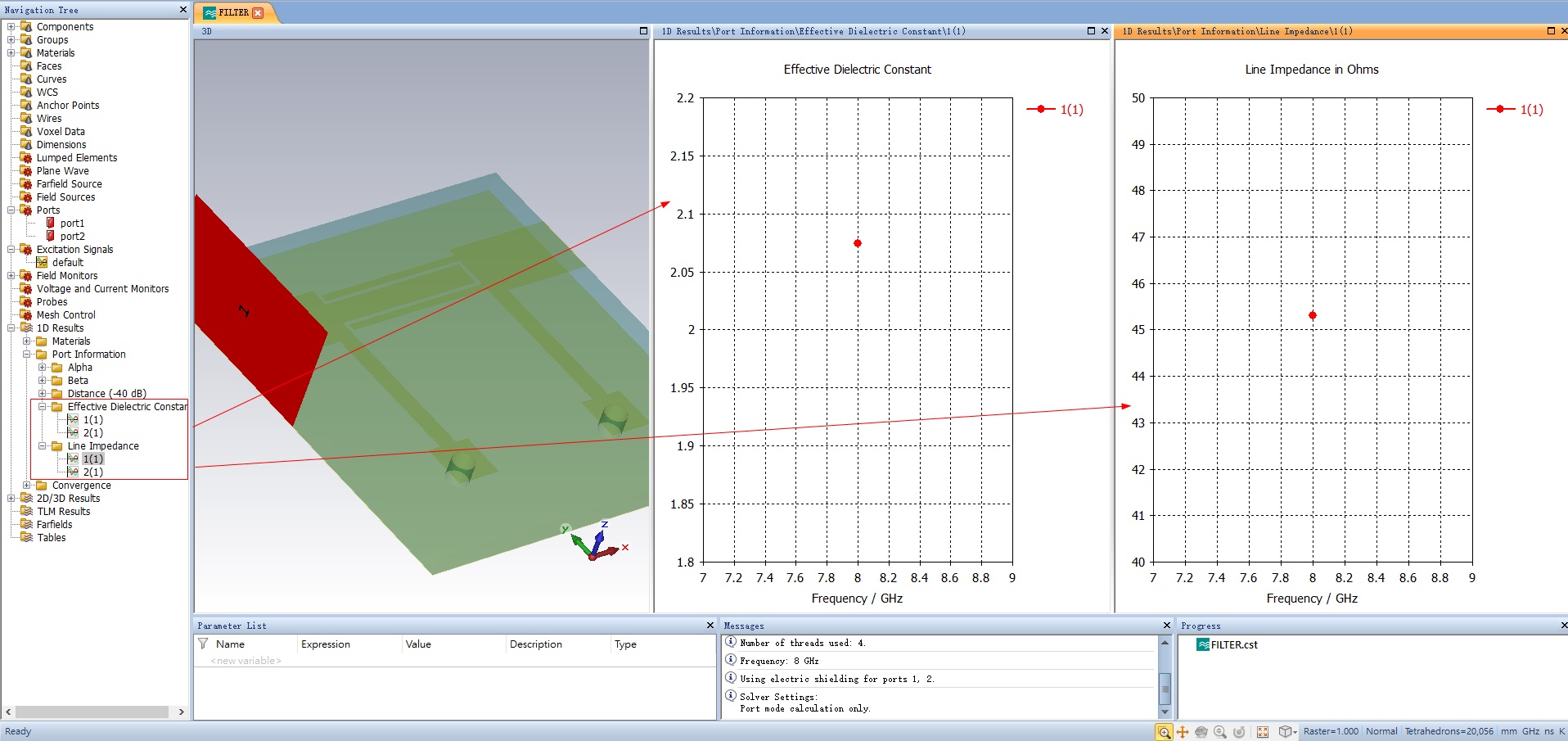Click the Components folder icon
This screenshot has height=741, width=1568.
point(26,26)
